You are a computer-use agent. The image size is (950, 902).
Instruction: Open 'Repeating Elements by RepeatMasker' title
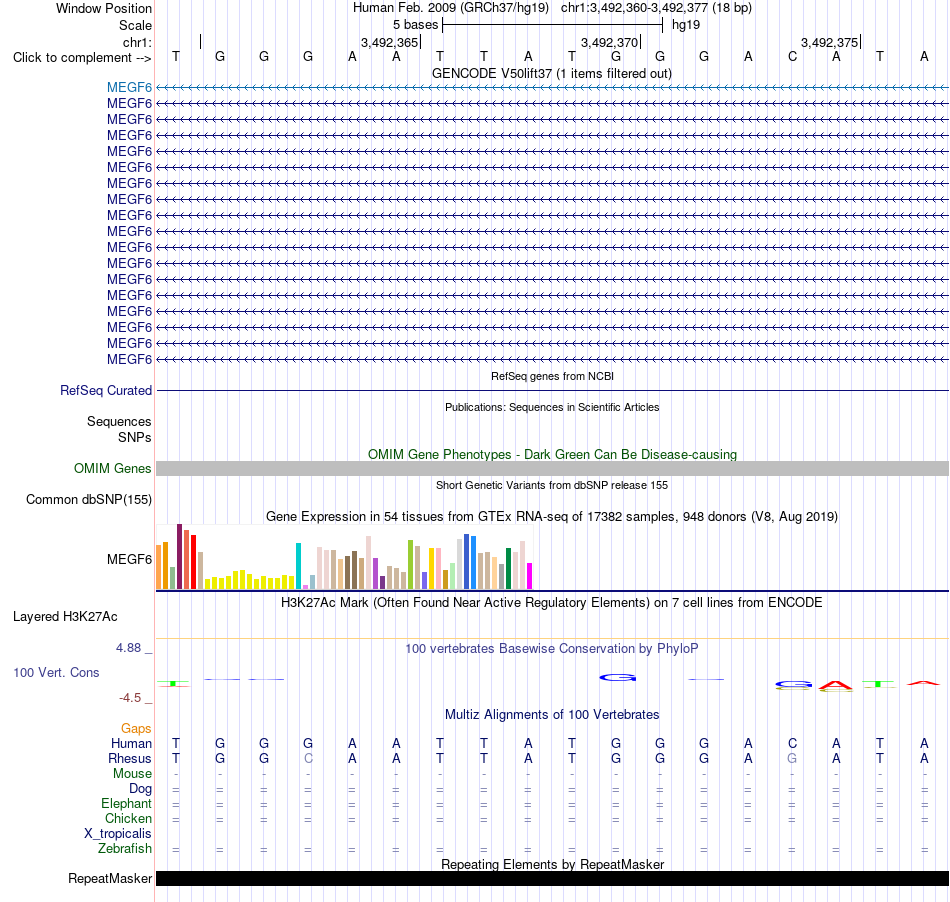552,864
